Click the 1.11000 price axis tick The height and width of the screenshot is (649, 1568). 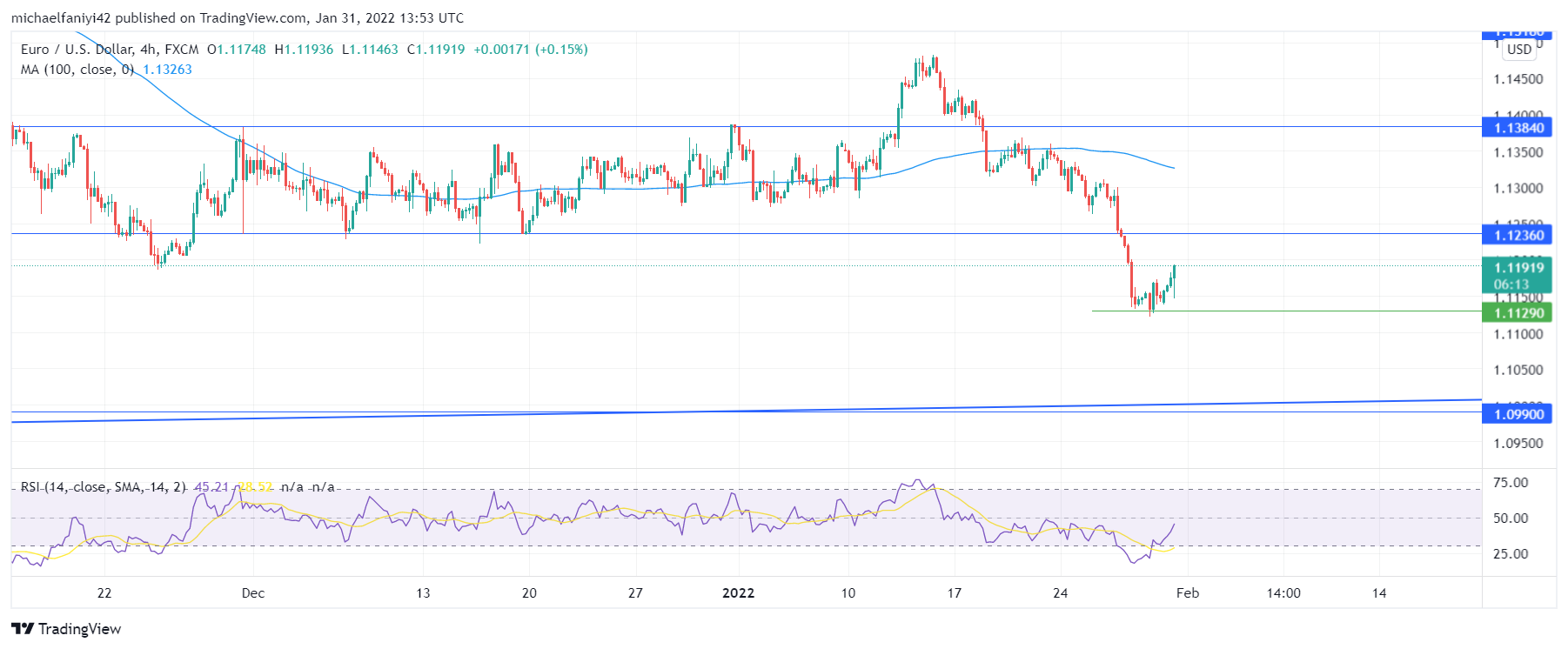[x=1518, y=335]
